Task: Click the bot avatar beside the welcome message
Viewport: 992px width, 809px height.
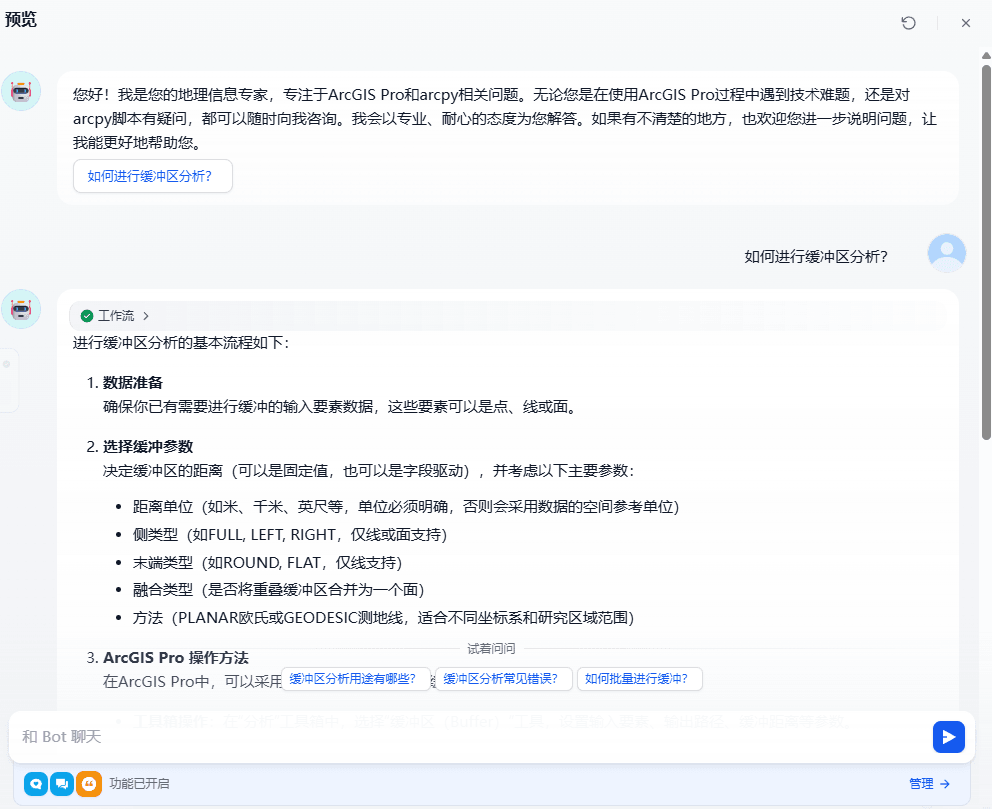Action: [21, 92]
